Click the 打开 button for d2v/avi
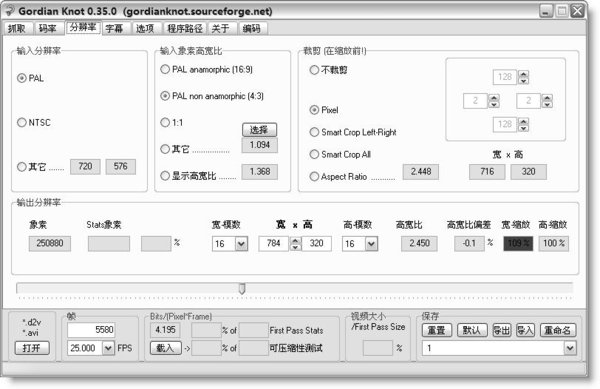 pos(32,348)
